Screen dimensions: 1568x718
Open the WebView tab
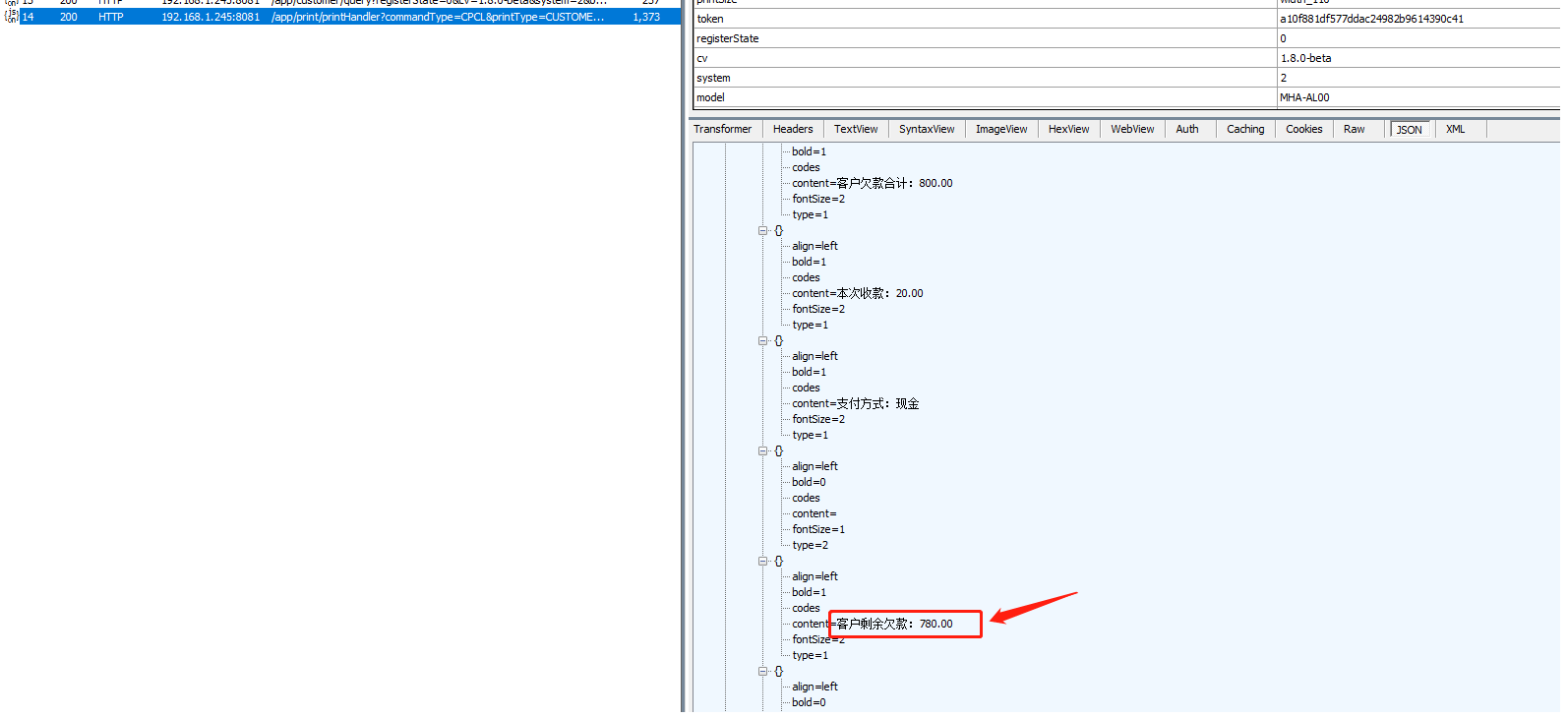coord(1133,129)
